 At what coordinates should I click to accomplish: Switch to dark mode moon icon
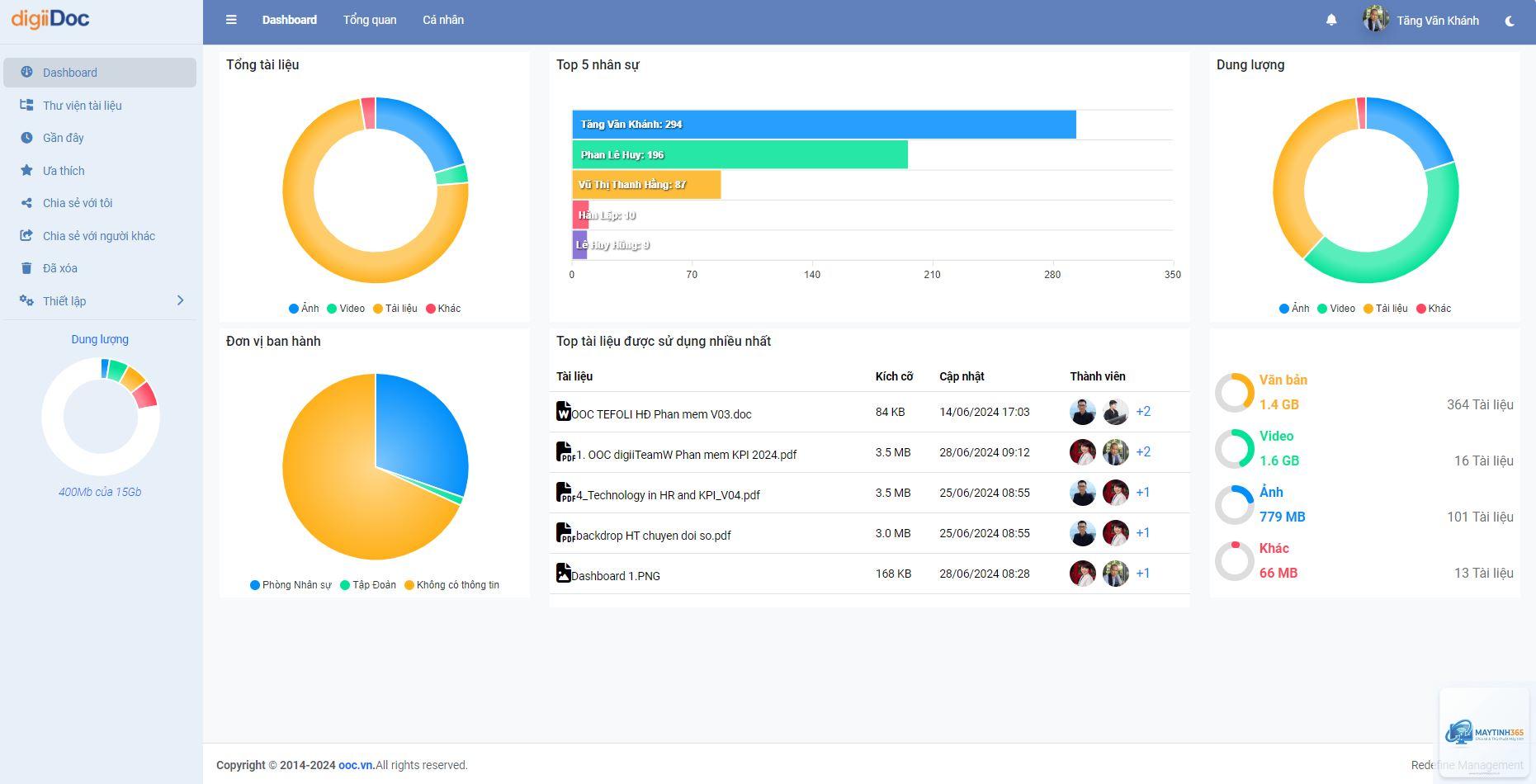click(x=1510, y=21)
